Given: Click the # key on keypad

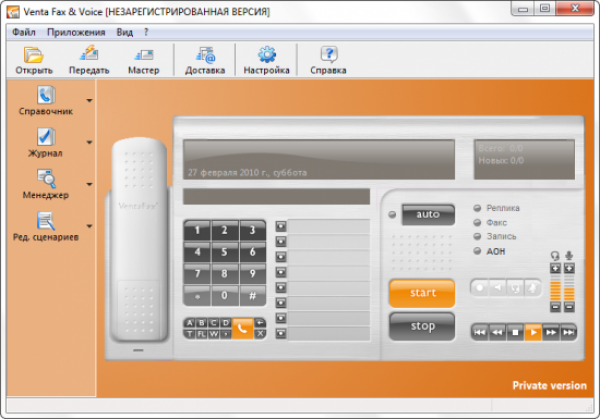Looking at the screenshot, I should tap(253, 295).
